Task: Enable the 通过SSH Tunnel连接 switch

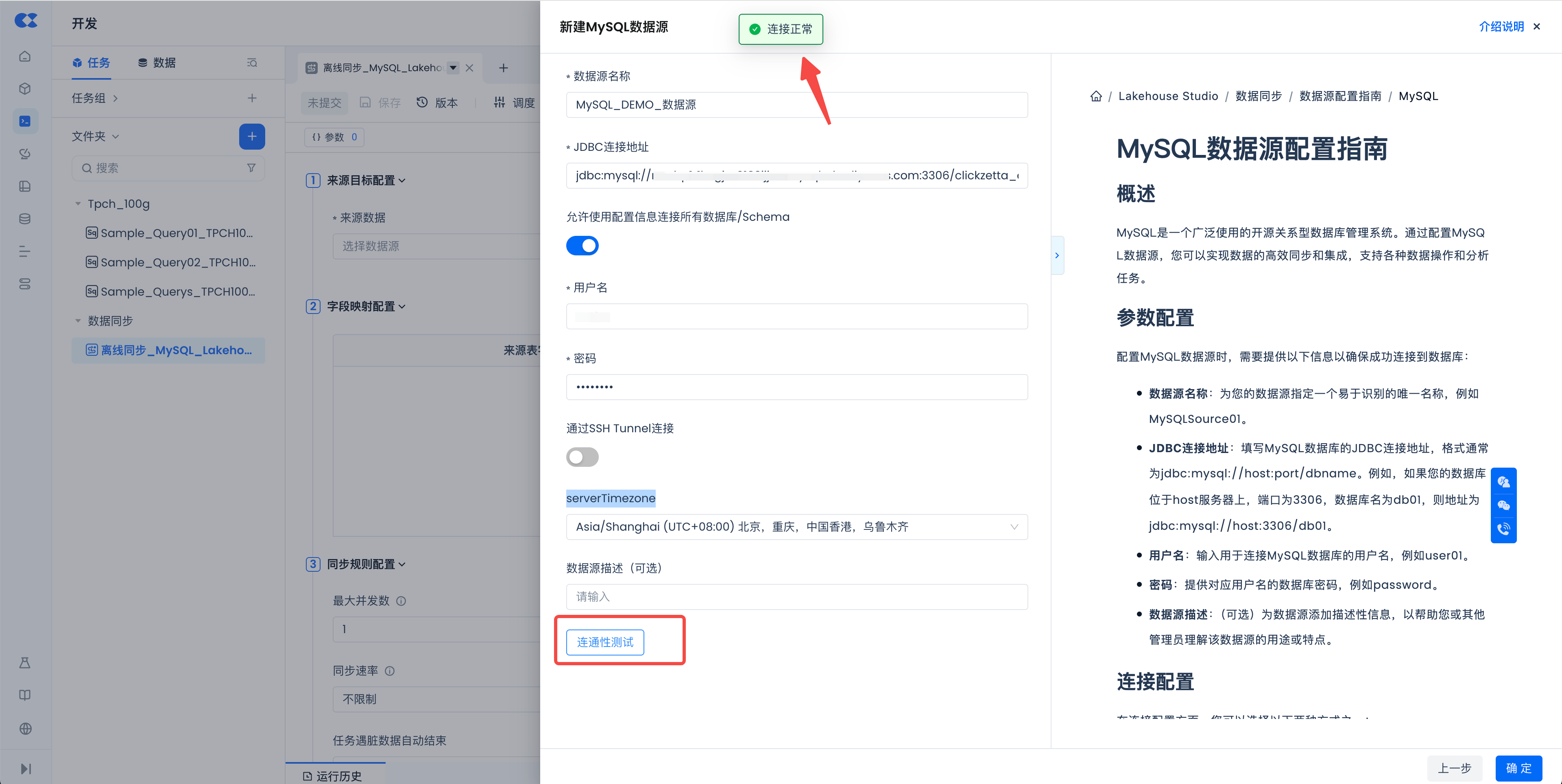Action: (x=582, y=457)
